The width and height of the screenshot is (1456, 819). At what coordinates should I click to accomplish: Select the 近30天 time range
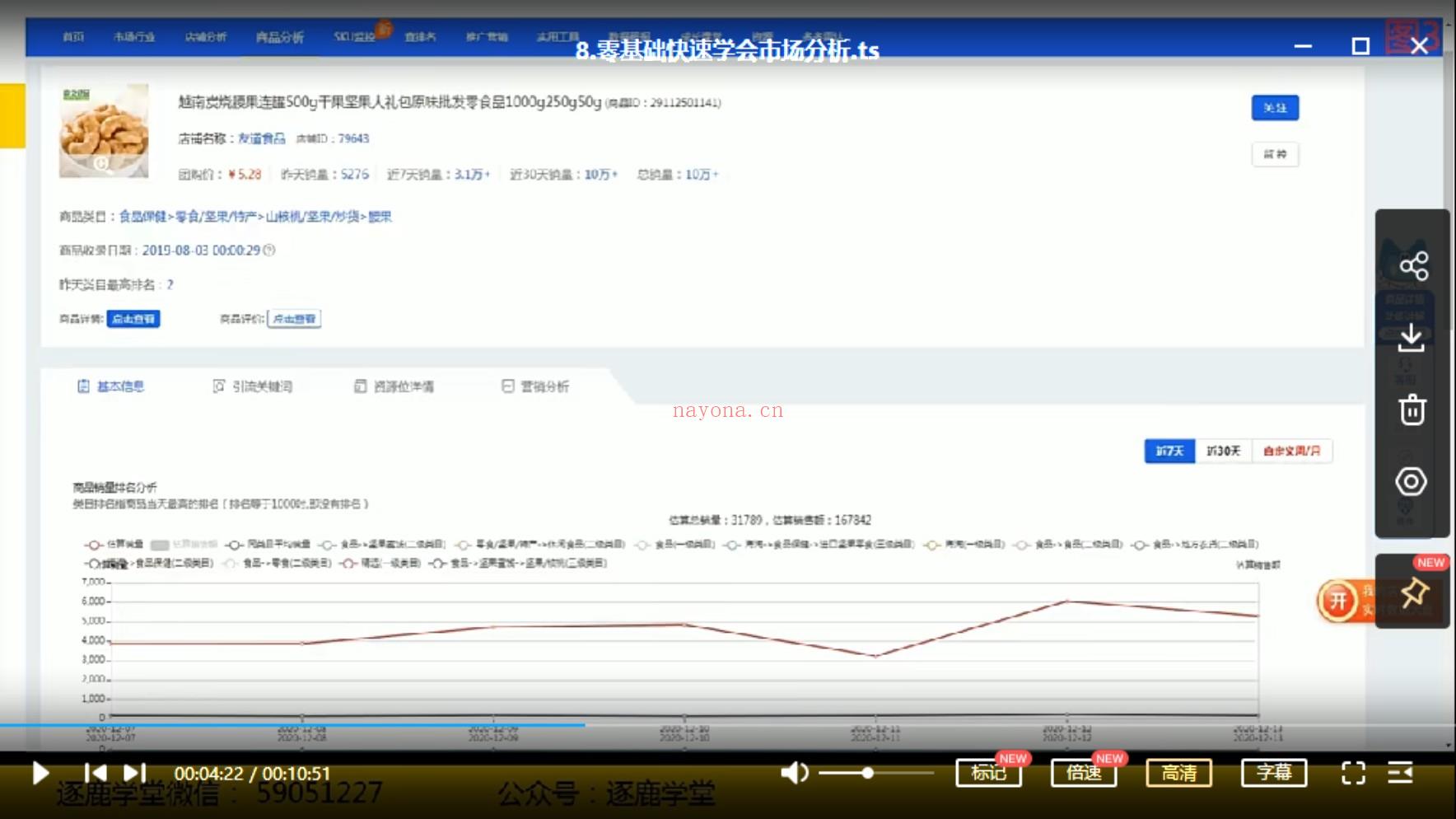tap(1223, 451)
